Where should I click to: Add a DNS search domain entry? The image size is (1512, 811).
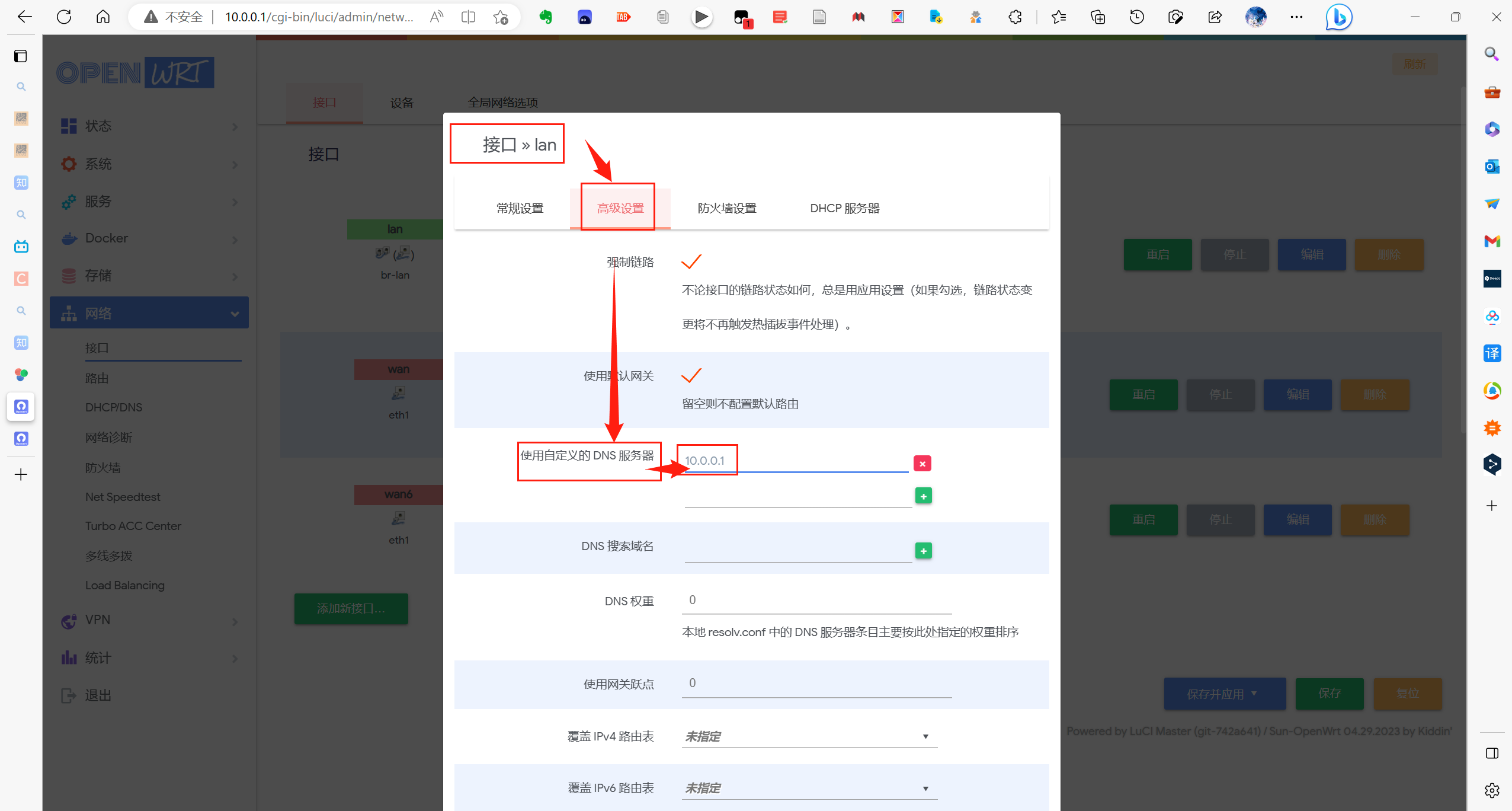[923, 551]
